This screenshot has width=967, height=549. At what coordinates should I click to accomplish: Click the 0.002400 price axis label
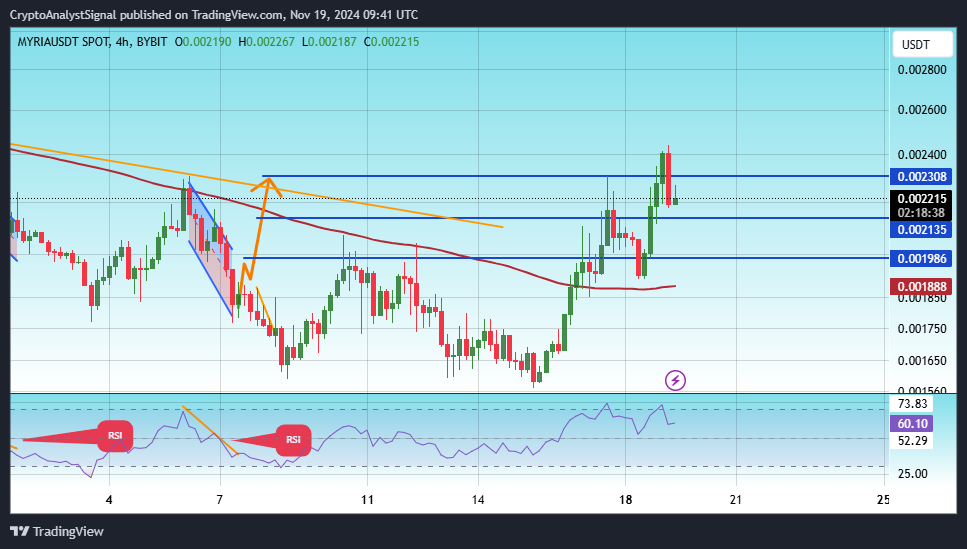coord(921,155)
